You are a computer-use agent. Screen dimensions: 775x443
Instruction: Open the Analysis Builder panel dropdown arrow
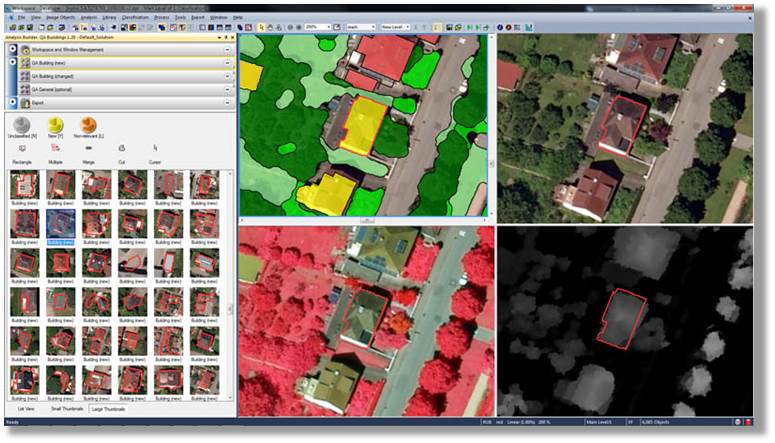219,37
